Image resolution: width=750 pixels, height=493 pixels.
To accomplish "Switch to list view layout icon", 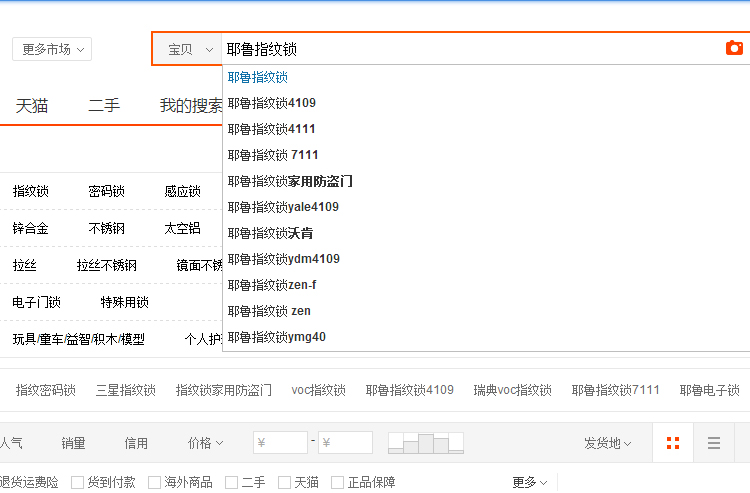I will click(x=714, y=443).
